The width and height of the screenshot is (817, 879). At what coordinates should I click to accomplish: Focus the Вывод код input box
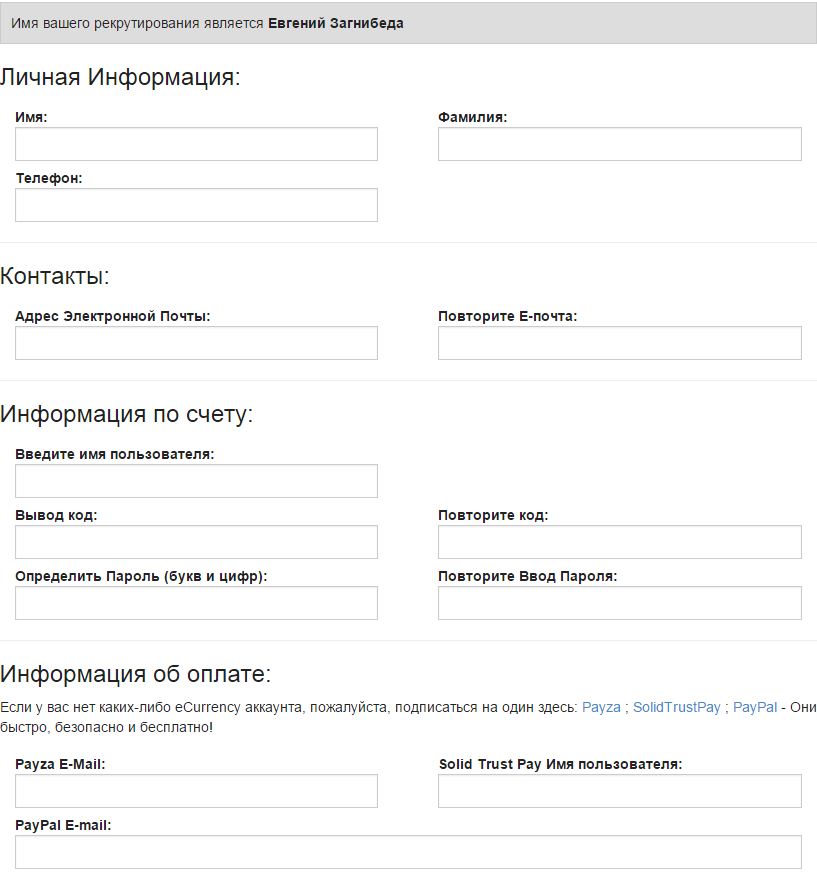click(x=196, y=542)
